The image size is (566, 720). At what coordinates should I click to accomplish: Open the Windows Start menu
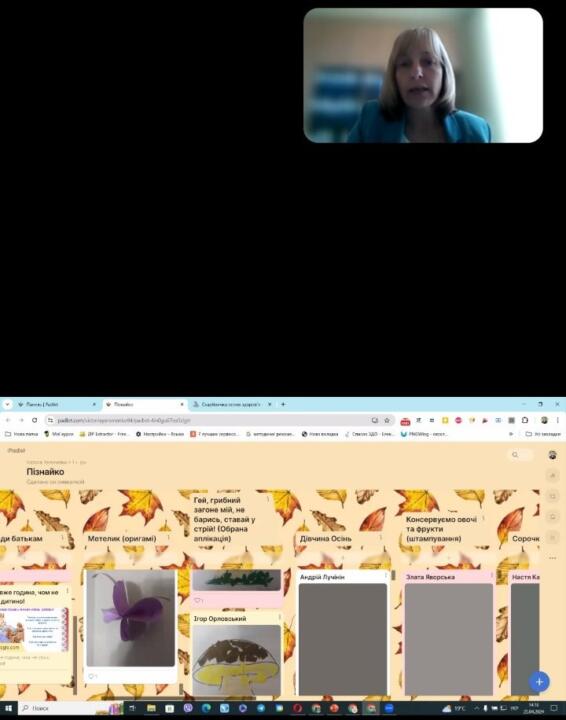pos(8,708)
